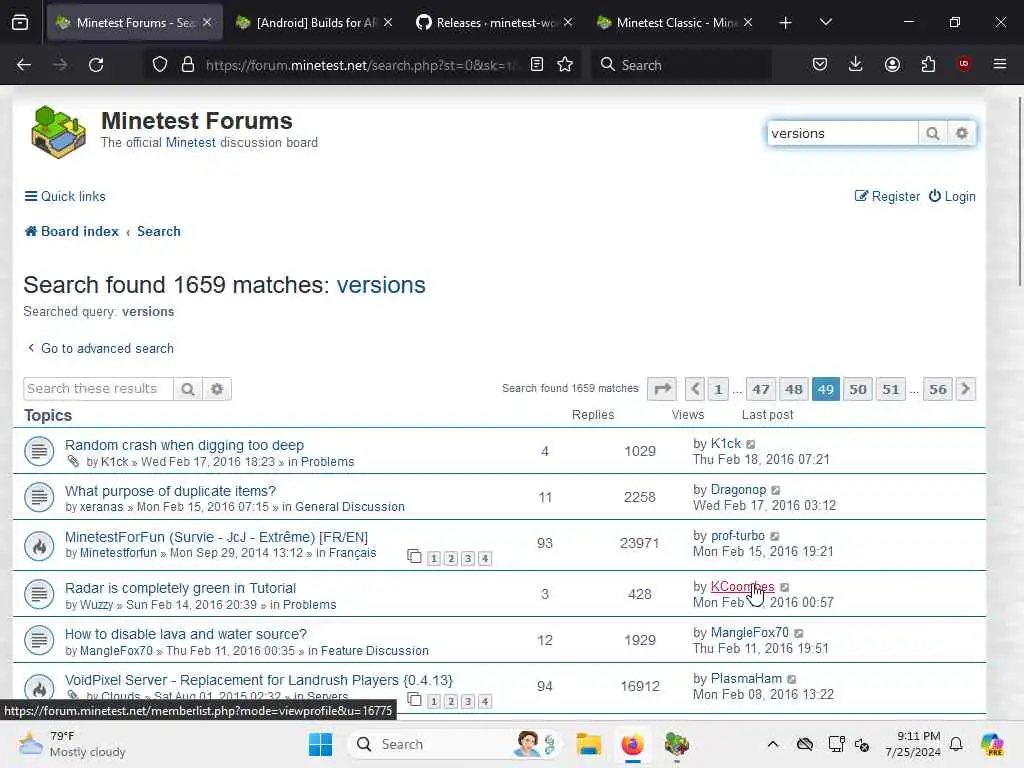Open Windows Start menu
The width and height of the screenshot is (1024, 768).
pyautogui.click(x=320, y=744)
